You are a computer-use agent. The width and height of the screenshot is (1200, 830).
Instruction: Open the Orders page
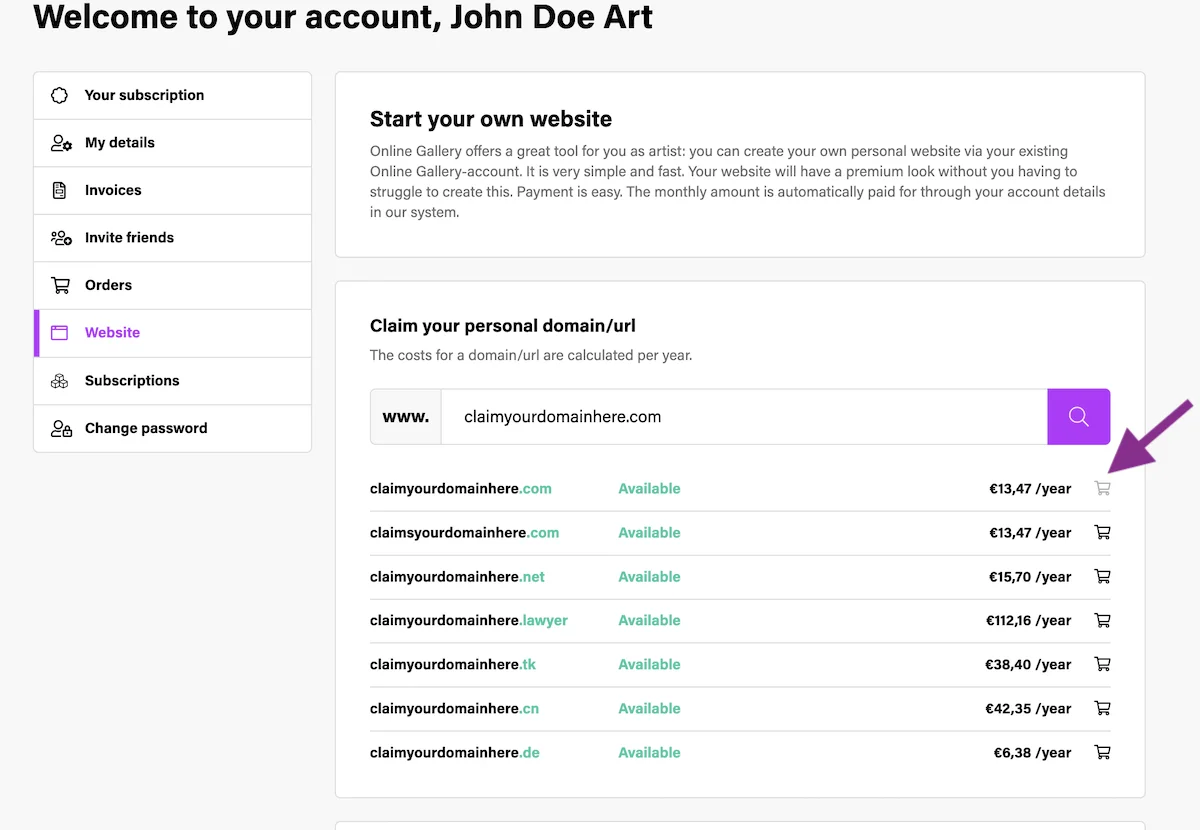coord(173,285)
